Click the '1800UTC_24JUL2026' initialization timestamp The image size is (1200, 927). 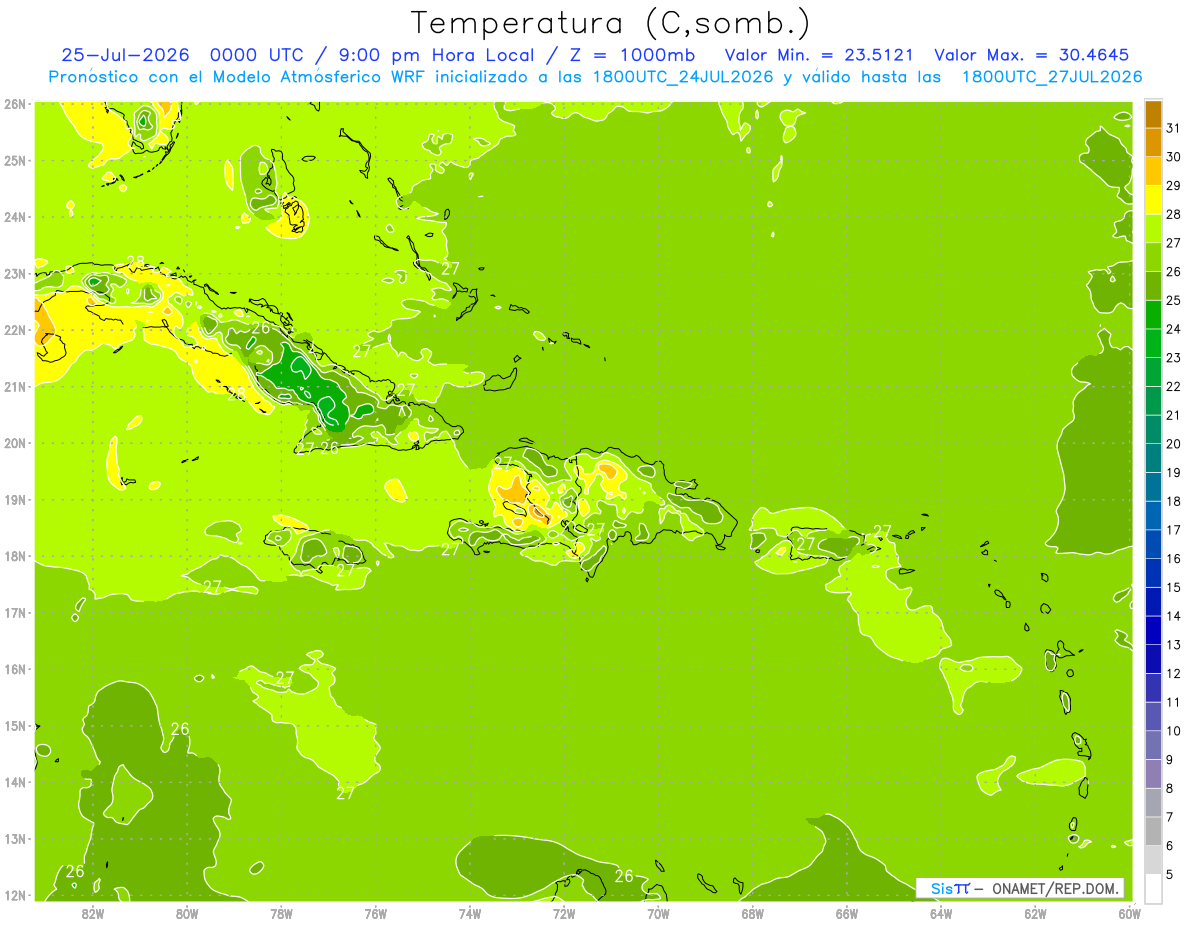684,77
